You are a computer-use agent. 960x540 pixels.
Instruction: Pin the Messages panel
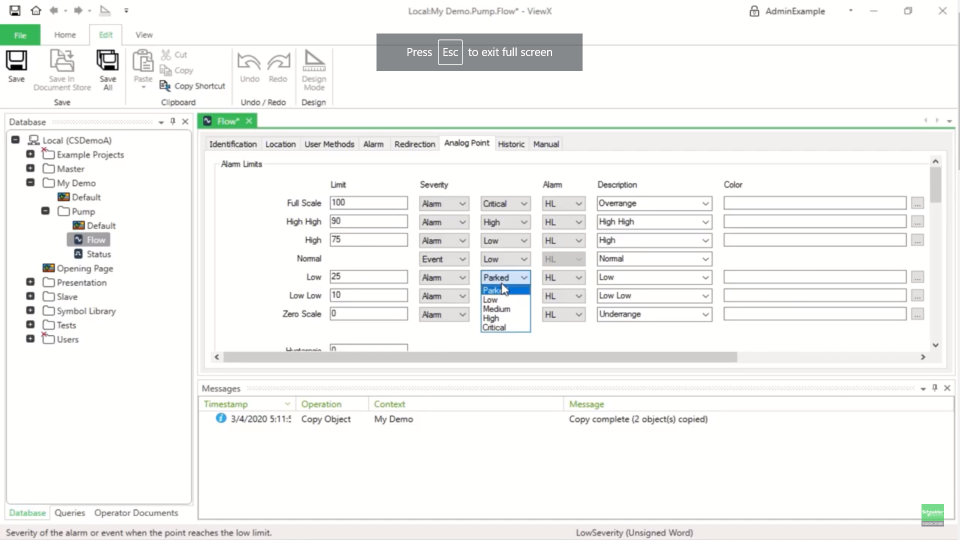click(935, 388)
